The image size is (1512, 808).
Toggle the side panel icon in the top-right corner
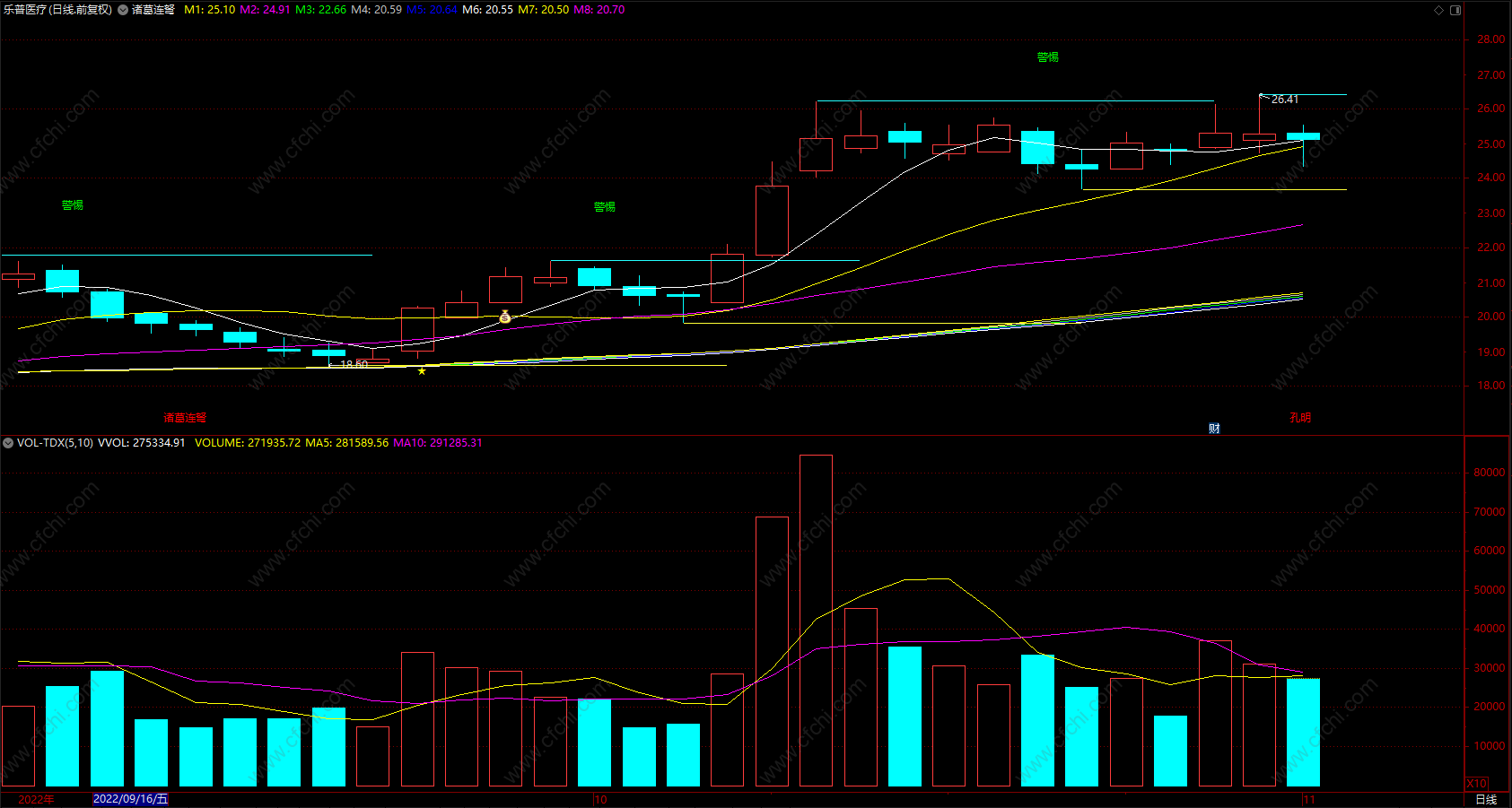pyautogui.click(x=1455, y=10)
